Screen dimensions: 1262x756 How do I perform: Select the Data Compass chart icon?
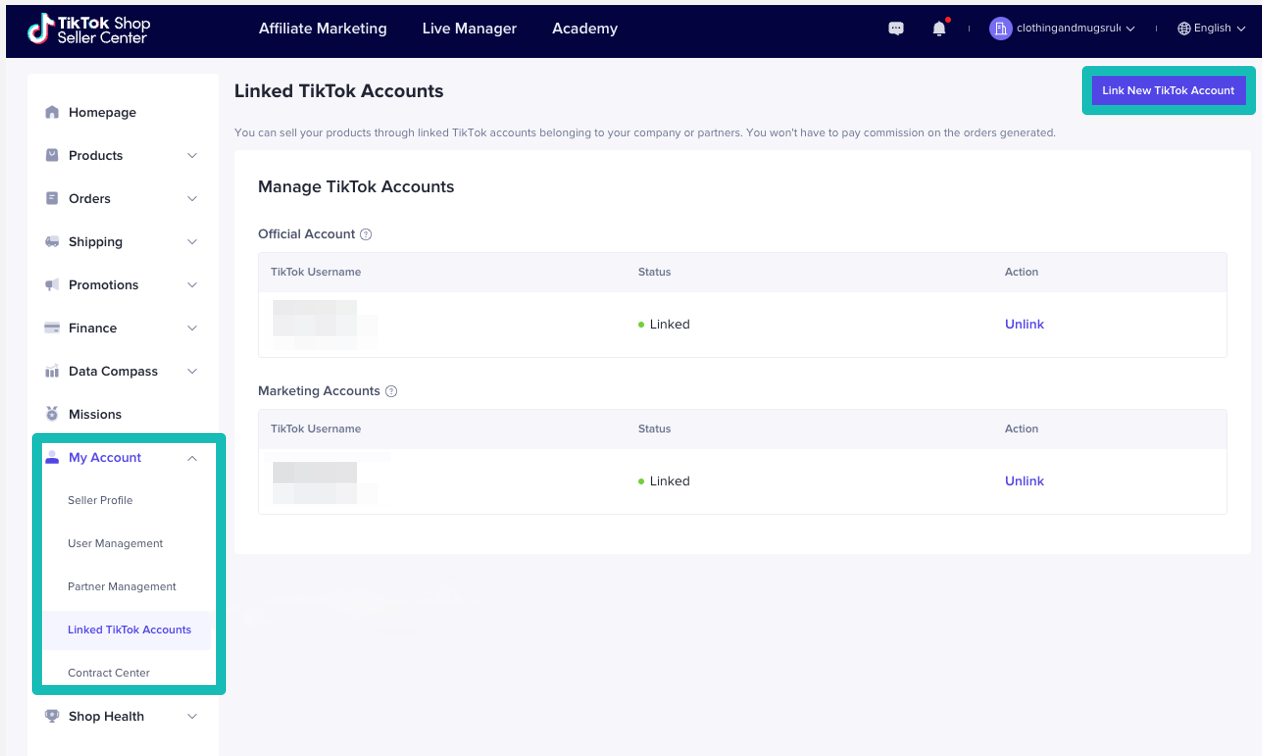click(51, 370)
